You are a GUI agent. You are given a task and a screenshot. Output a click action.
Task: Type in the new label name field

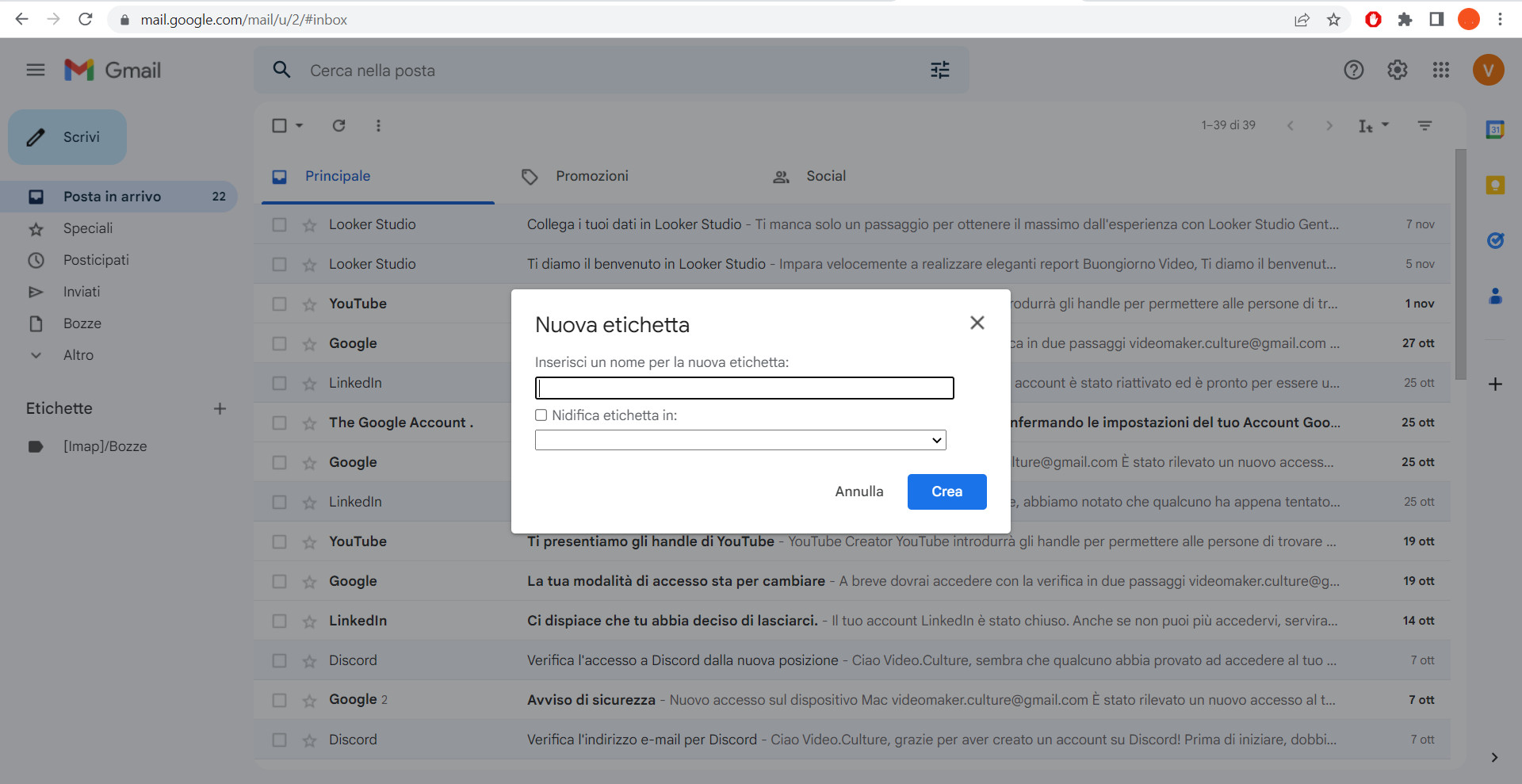744,388
